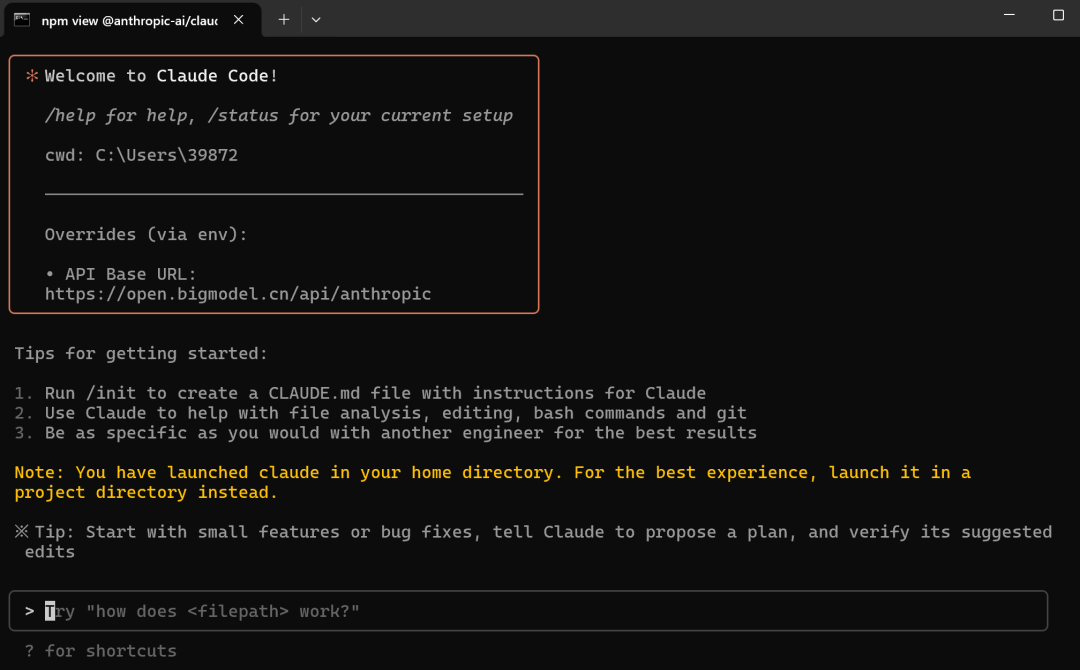
Task: Click tip 3 'Be as specific' line
Action: pyautogui.click(x=386, y=433)
